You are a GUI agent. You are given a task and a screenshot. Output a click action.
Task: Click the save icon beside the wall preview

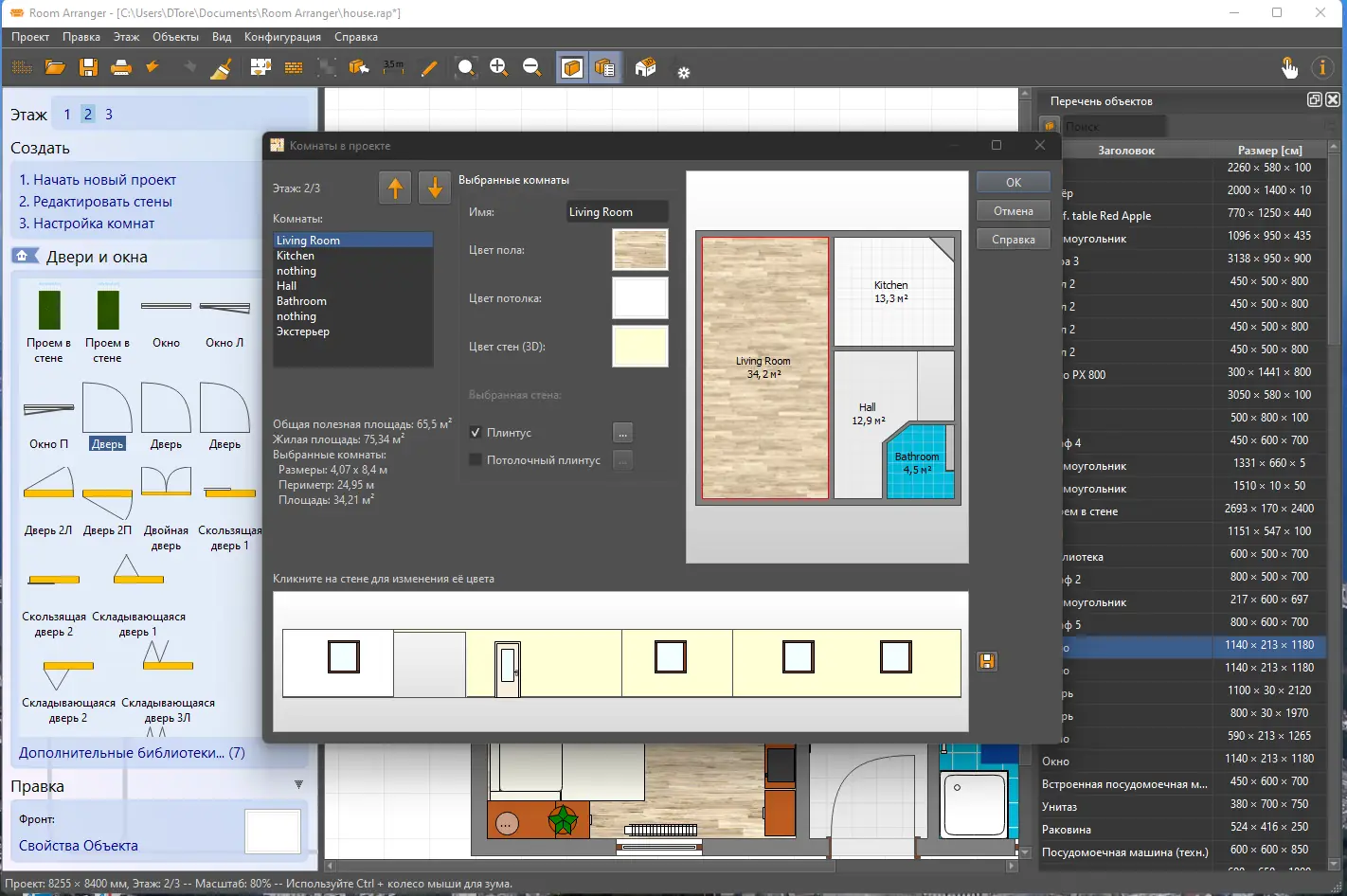pos(987,661)
